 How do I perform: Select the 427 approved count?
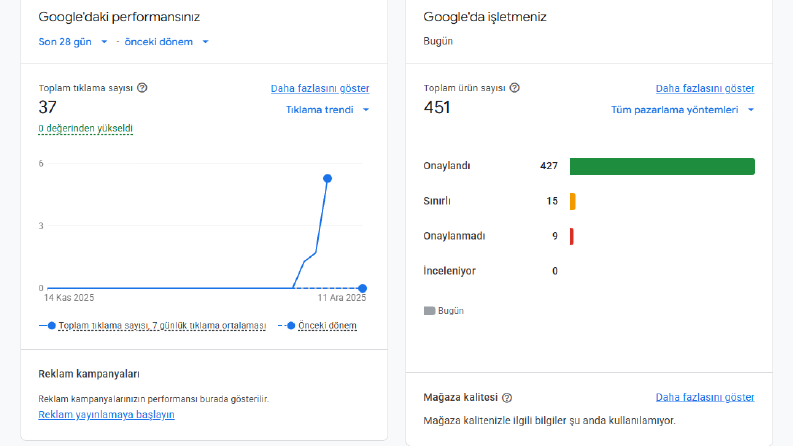[549, 166]
